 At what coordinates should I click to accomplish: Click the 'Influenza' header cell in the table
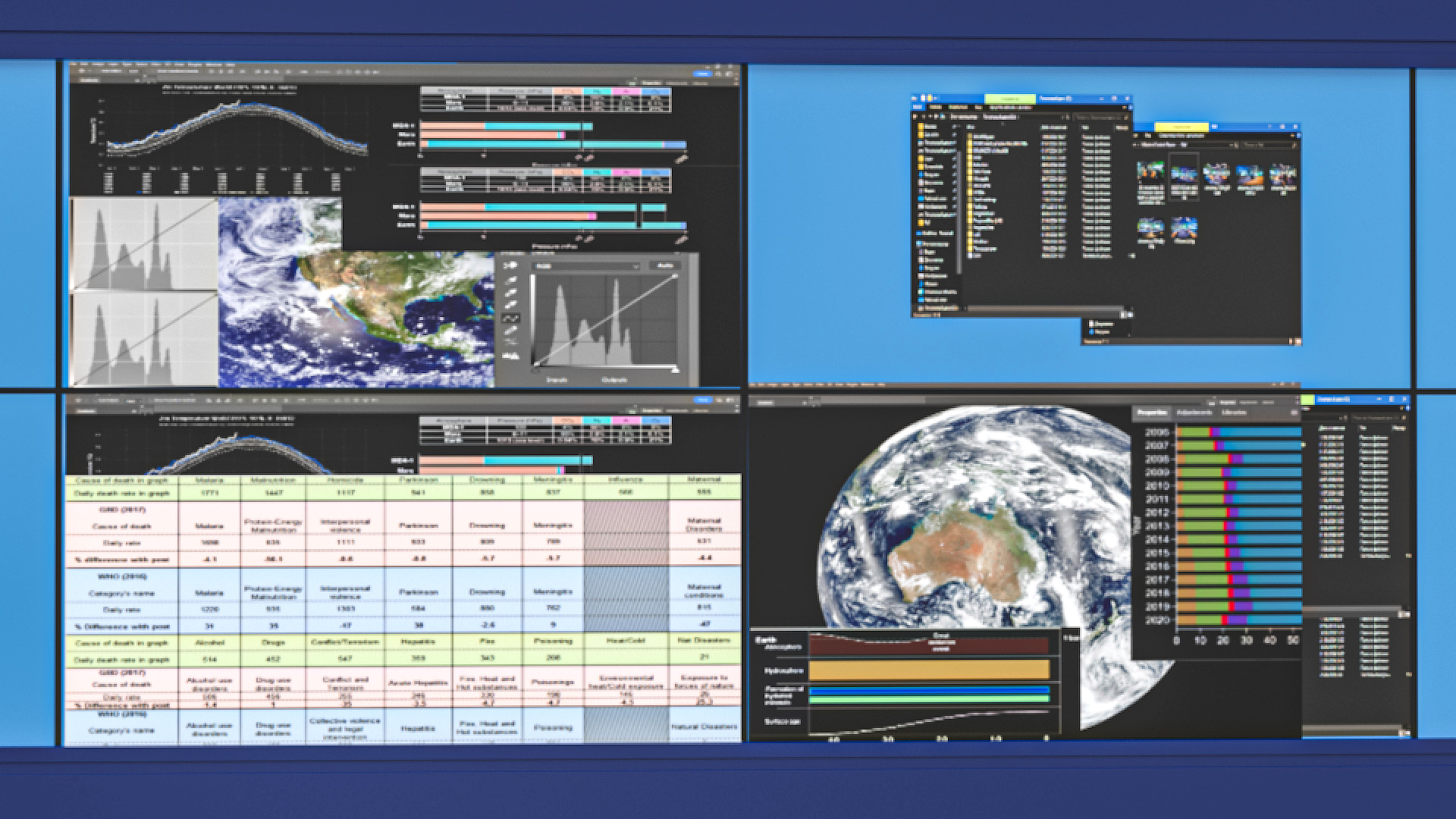[626, 480]
